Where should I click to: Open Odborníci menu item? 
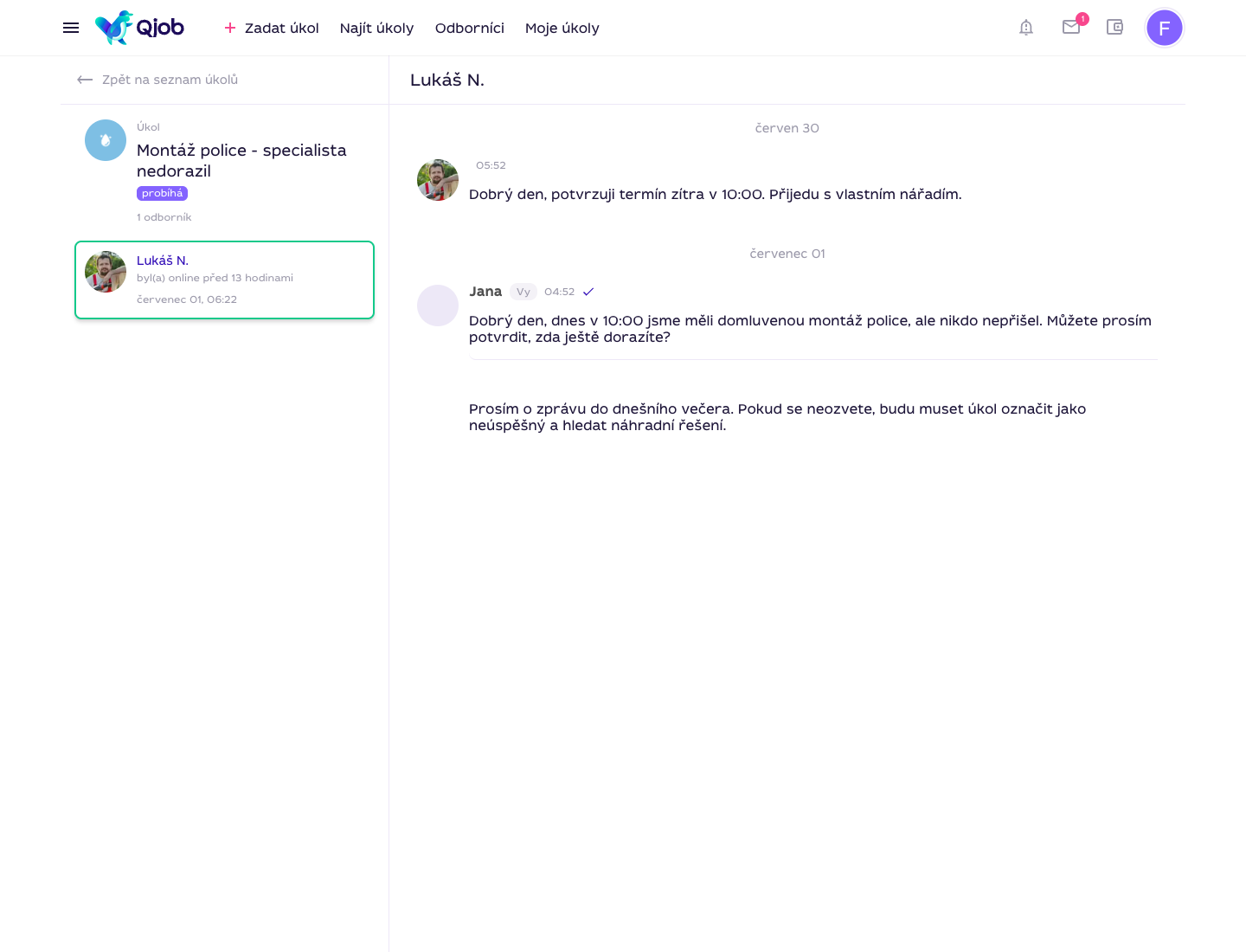(470, 28)
